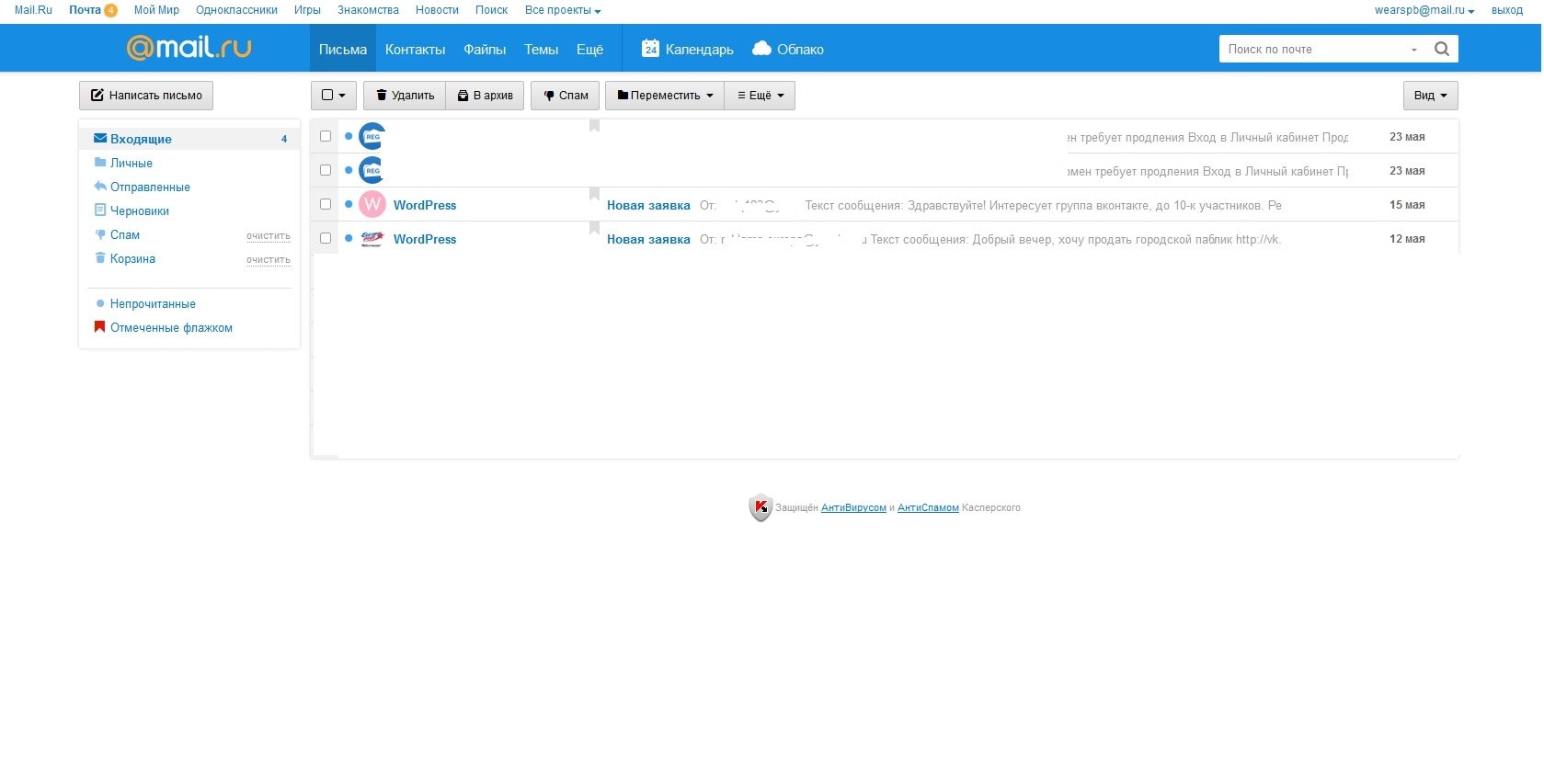1544x784 pixels.
Task: Click the Поиск по почте search field
Action: [1315, 50]
